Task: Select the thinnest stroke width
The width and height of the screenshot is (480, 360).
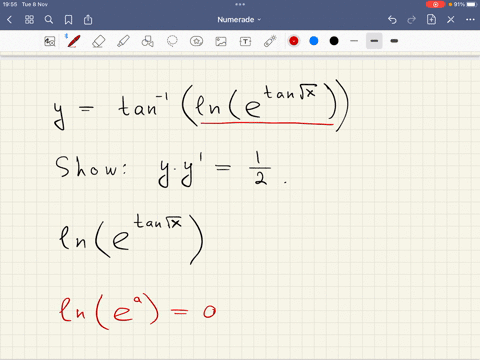Action: tap(354, 41)
